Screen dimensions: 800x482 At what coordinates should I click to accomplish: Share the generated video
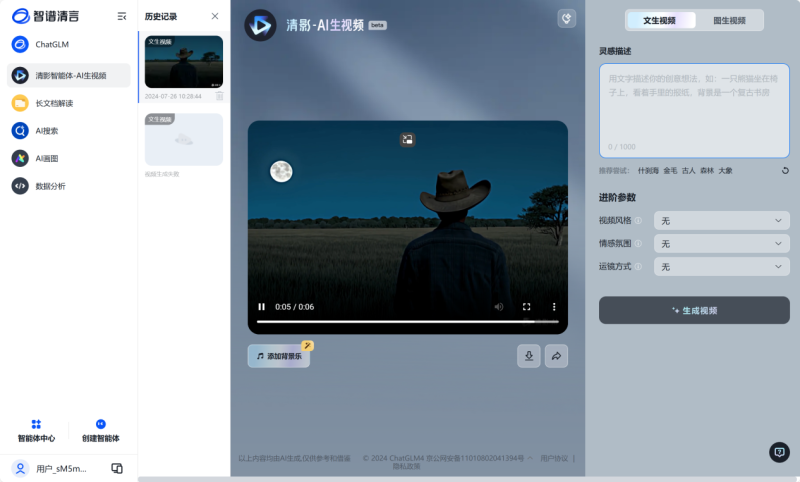(556, 356)
